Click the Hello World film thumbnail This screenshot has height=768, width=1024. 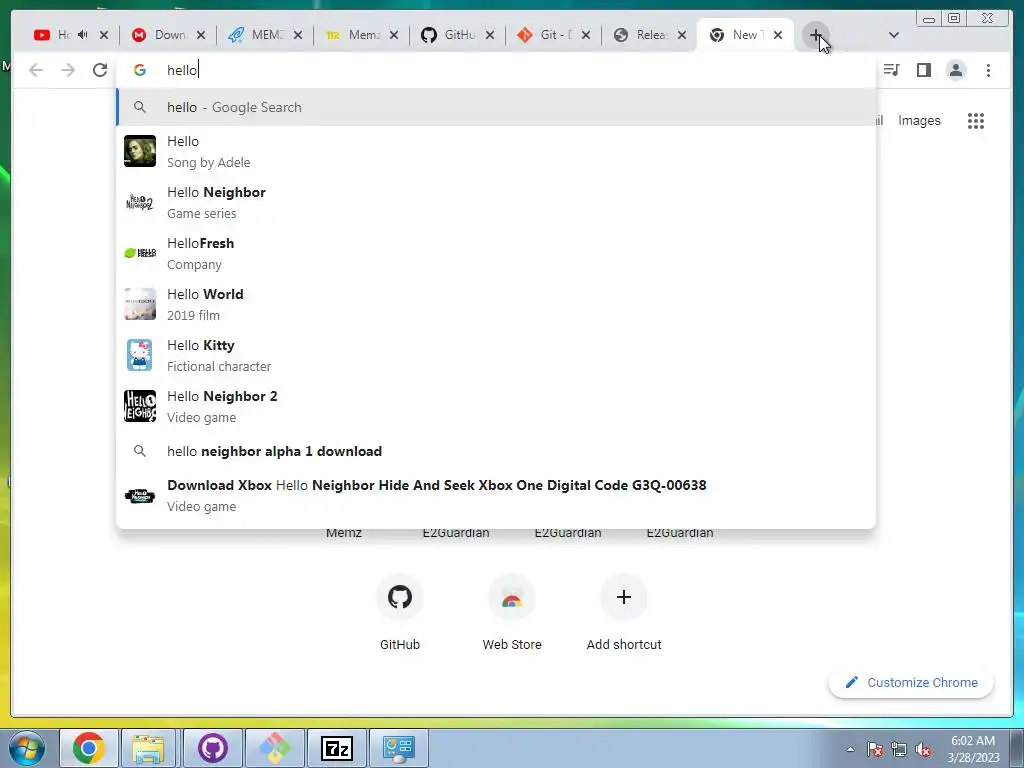140,304
